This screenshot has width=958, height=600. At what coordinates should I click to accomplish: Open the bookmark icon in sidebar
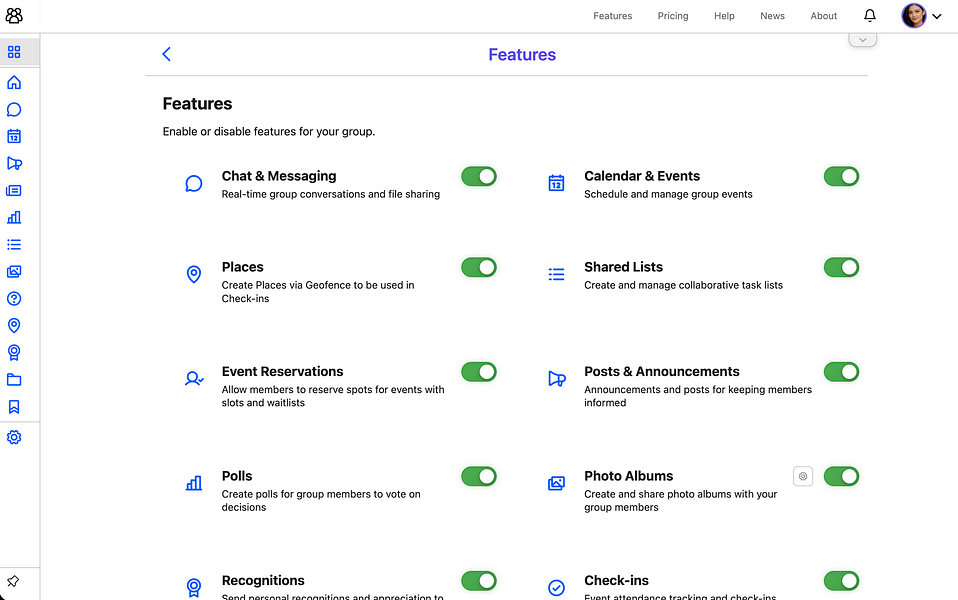click(14, 407)
